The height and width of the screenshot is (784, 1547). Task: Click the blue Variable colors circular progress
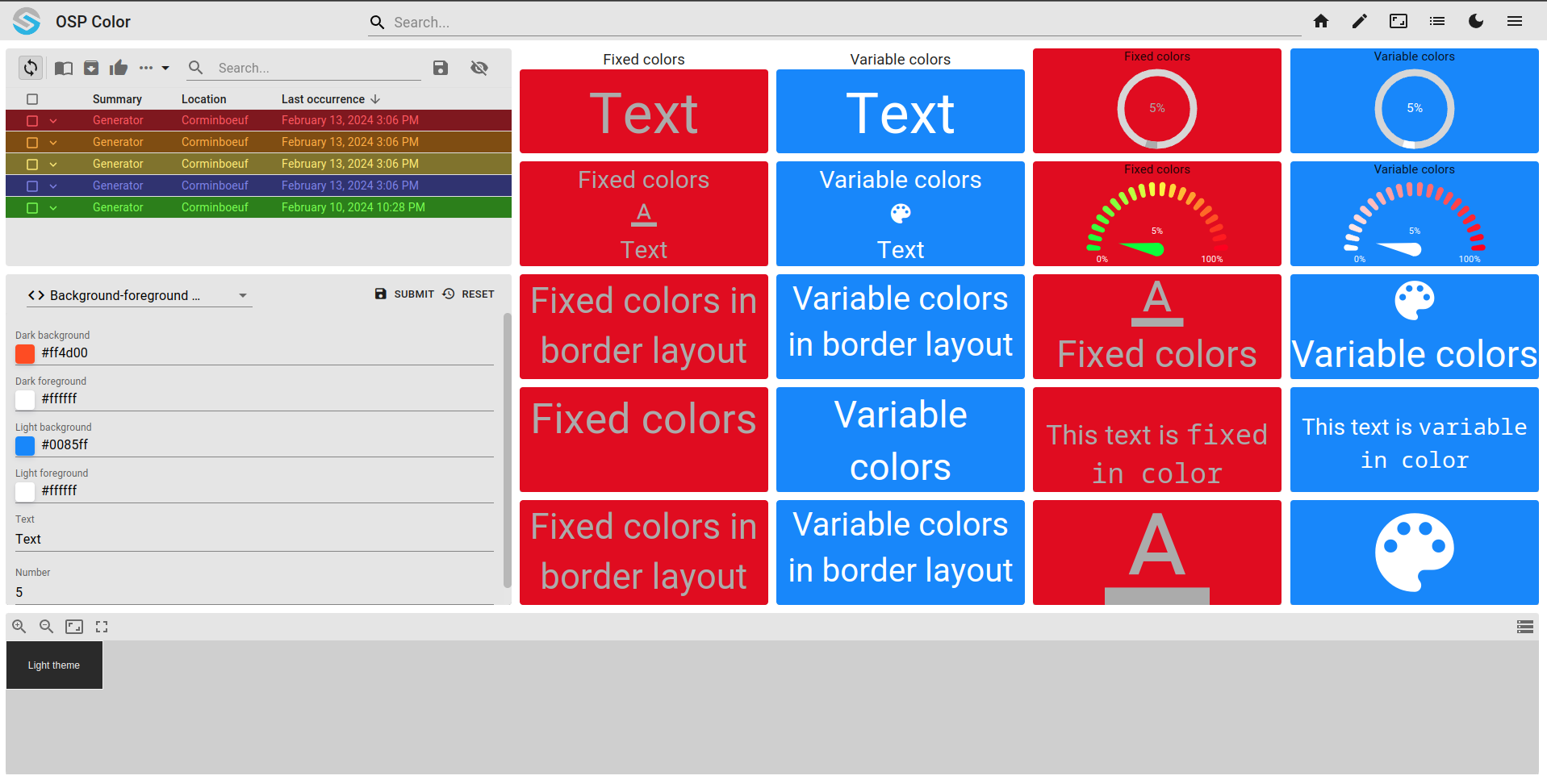click(x=1414, y=108)
